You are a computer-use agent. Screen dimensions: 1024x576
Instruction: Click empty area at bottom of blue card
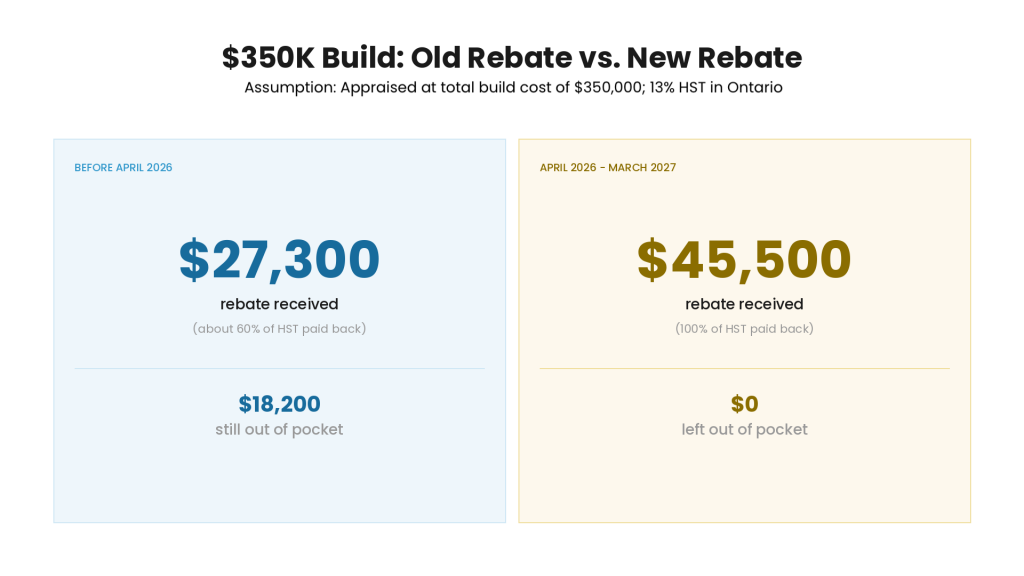[280, 483]
